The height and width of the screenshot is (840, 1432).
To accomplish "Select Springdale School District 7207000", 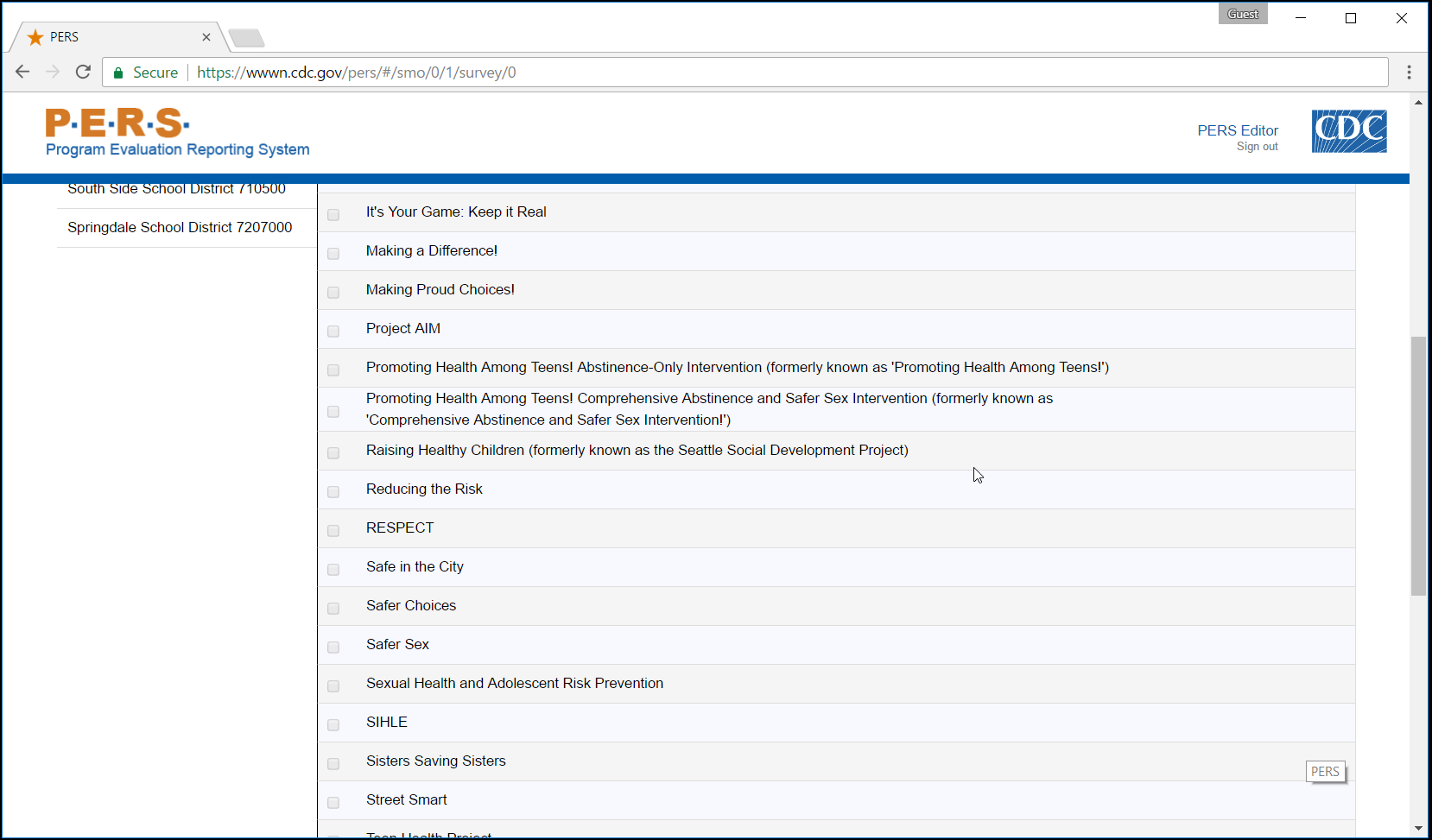I will [x=180, y=227].
